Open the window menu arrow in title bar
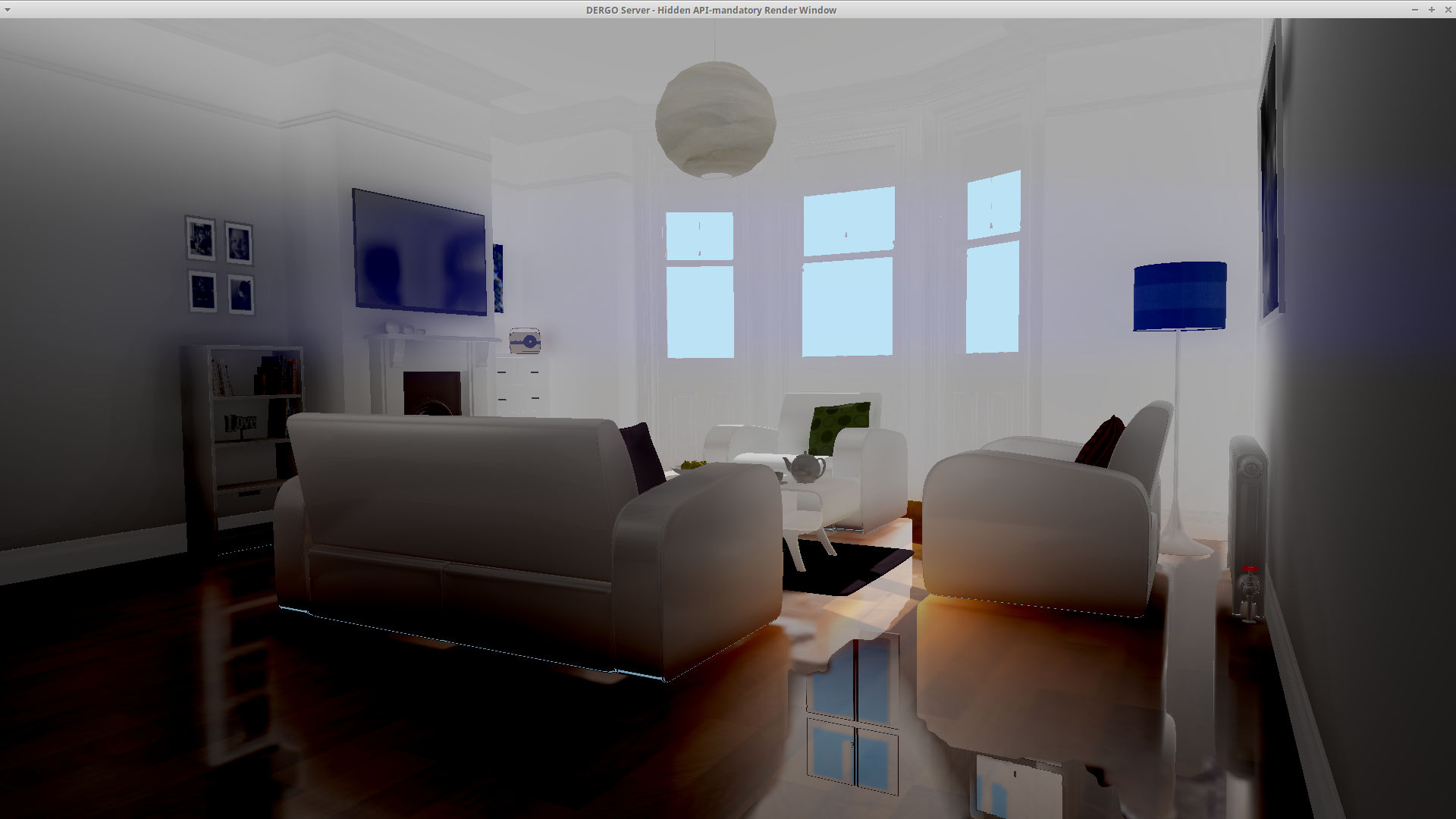This screenshot has height=819, width=1456. tap(8, 10)
